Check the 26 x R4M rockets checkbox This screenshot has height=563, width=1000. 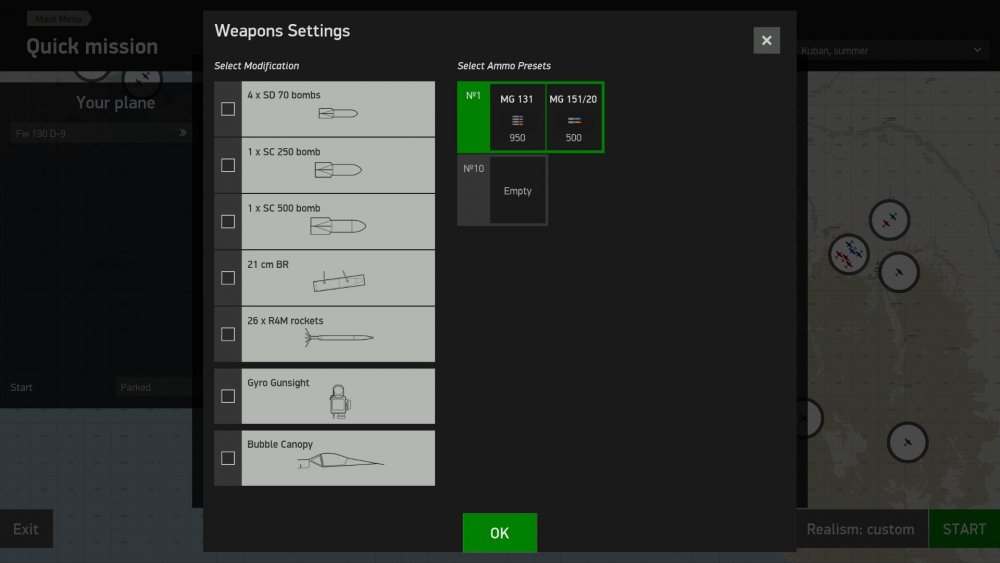pos(228,334)
